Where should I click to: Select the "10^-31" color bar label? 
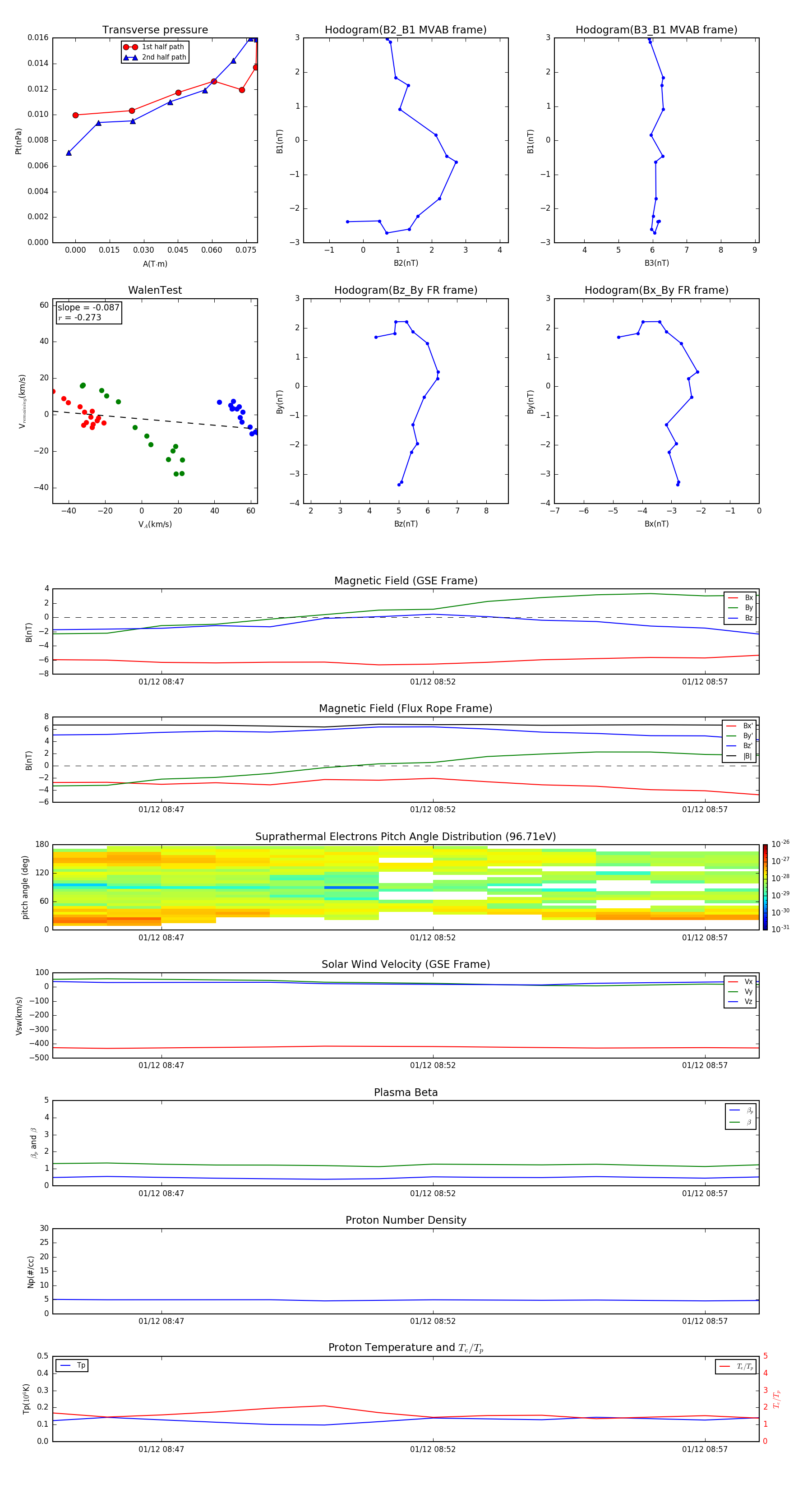pyautogui.click(x=780, y=929)
